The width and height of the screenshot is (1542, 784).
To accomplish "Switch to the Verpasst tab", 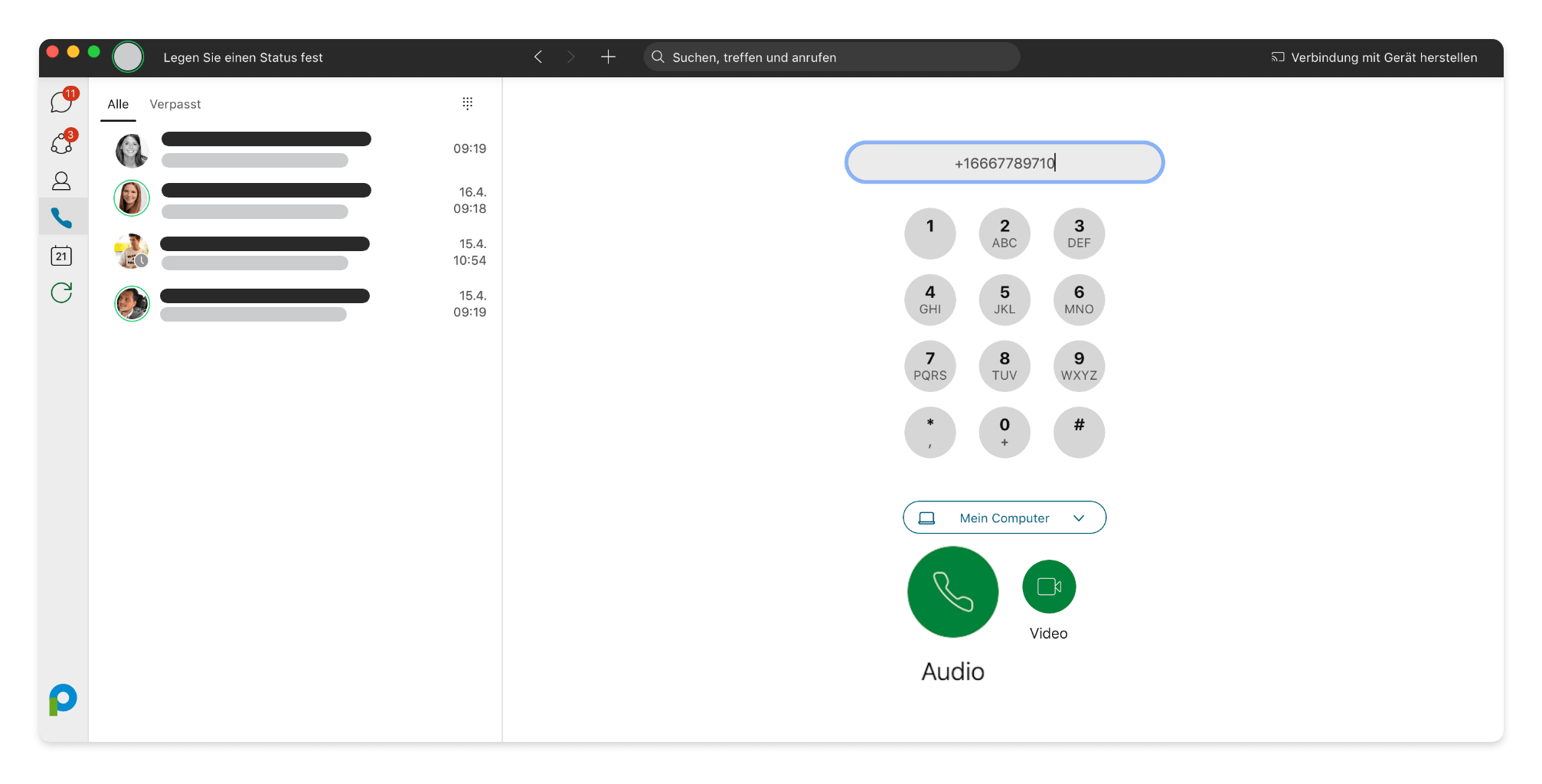I will point(175,104).
